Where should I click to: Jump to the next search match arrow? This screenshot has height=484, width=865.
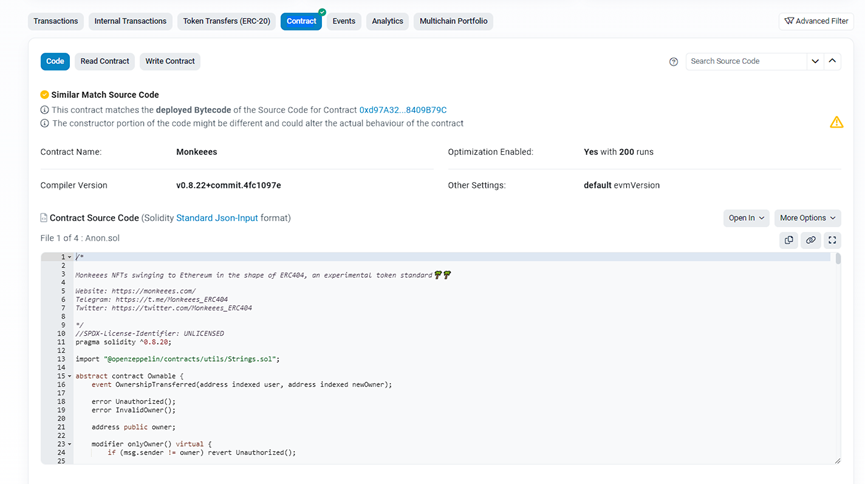point(815,61)
